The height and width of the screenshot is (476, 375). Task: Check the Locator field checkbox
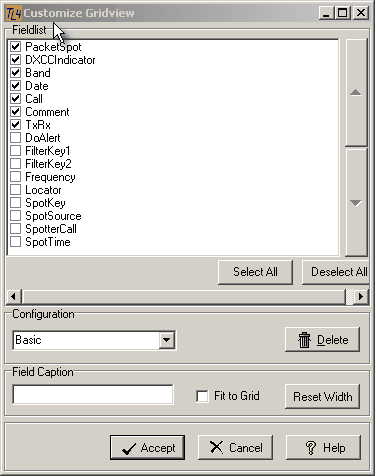click(x=15, y=190)
